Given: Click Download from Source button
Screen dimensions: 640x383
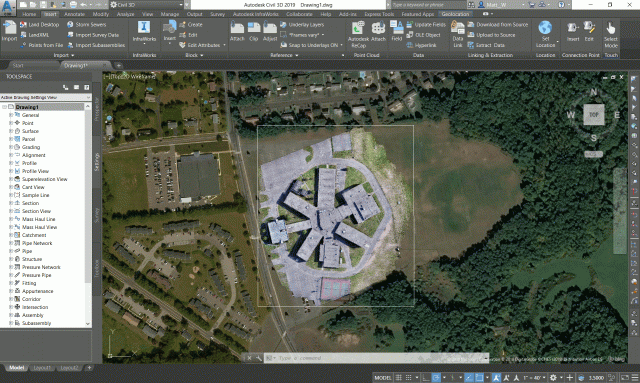Looking at the screenshot, I should [x=498, y=24].
